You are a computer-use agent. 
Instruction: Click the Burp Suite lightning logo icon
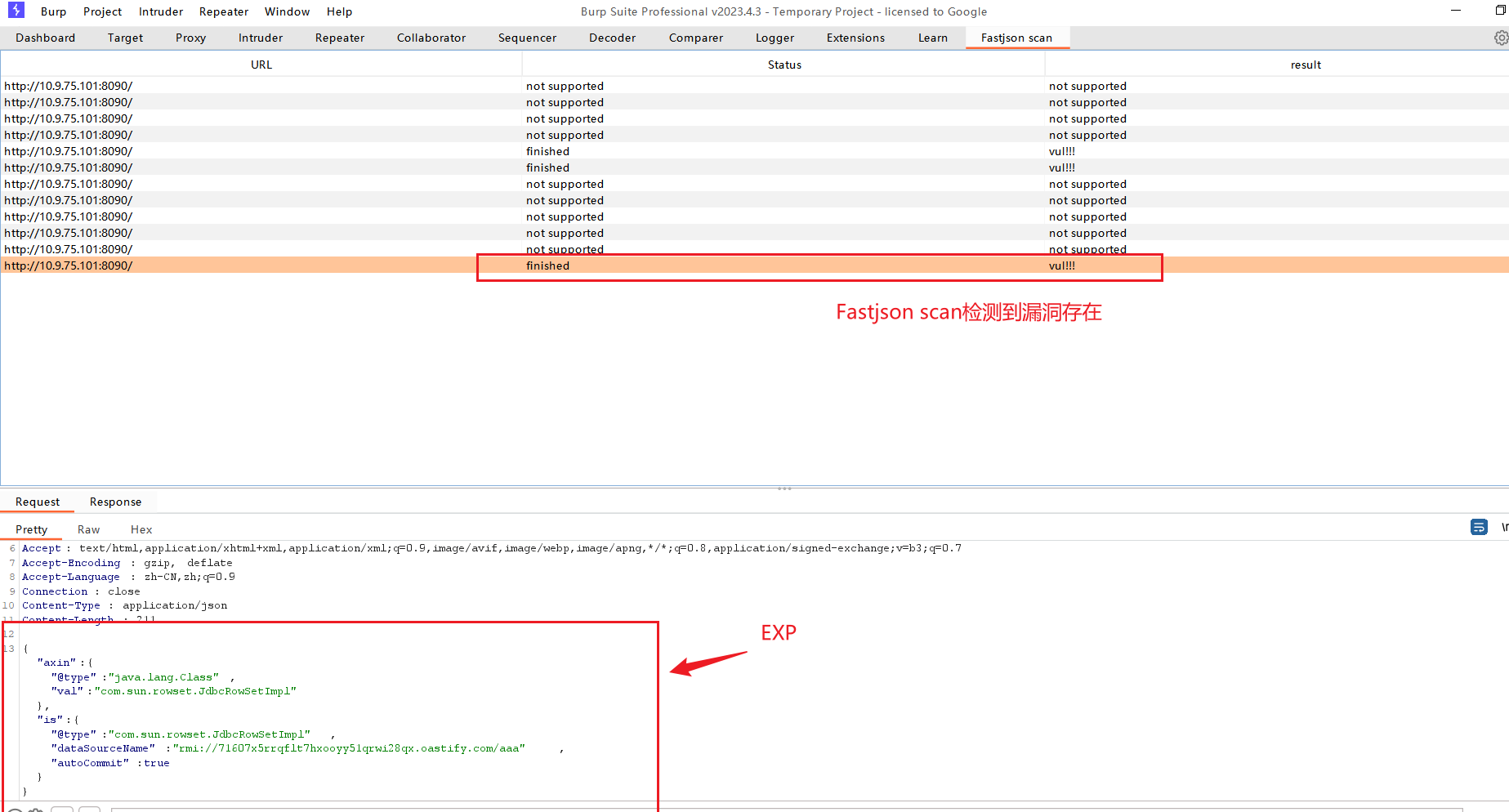coord(16,11)
